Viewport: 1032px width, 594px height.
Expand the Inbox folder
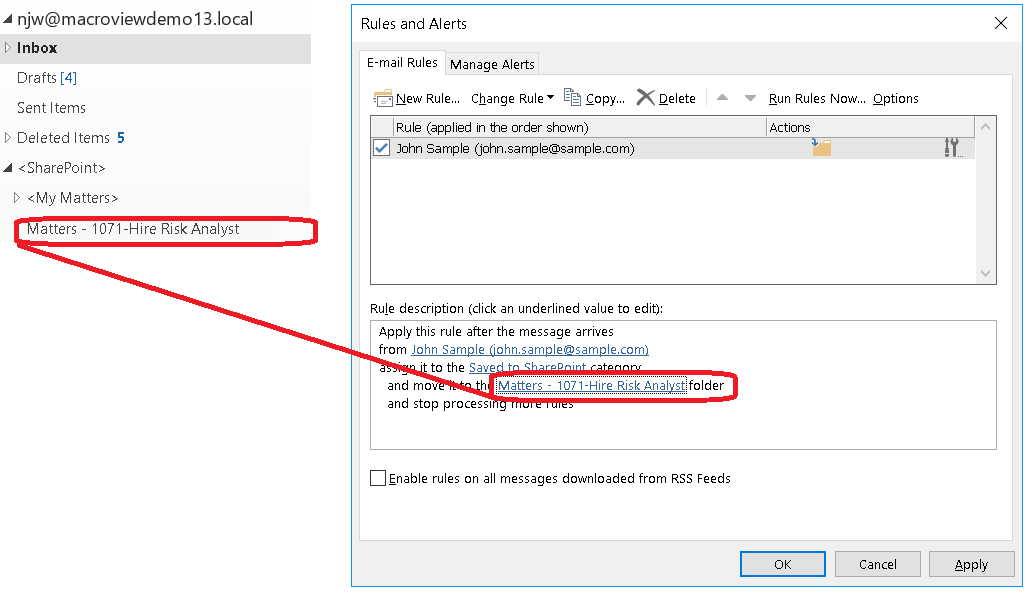click(8, 48)
